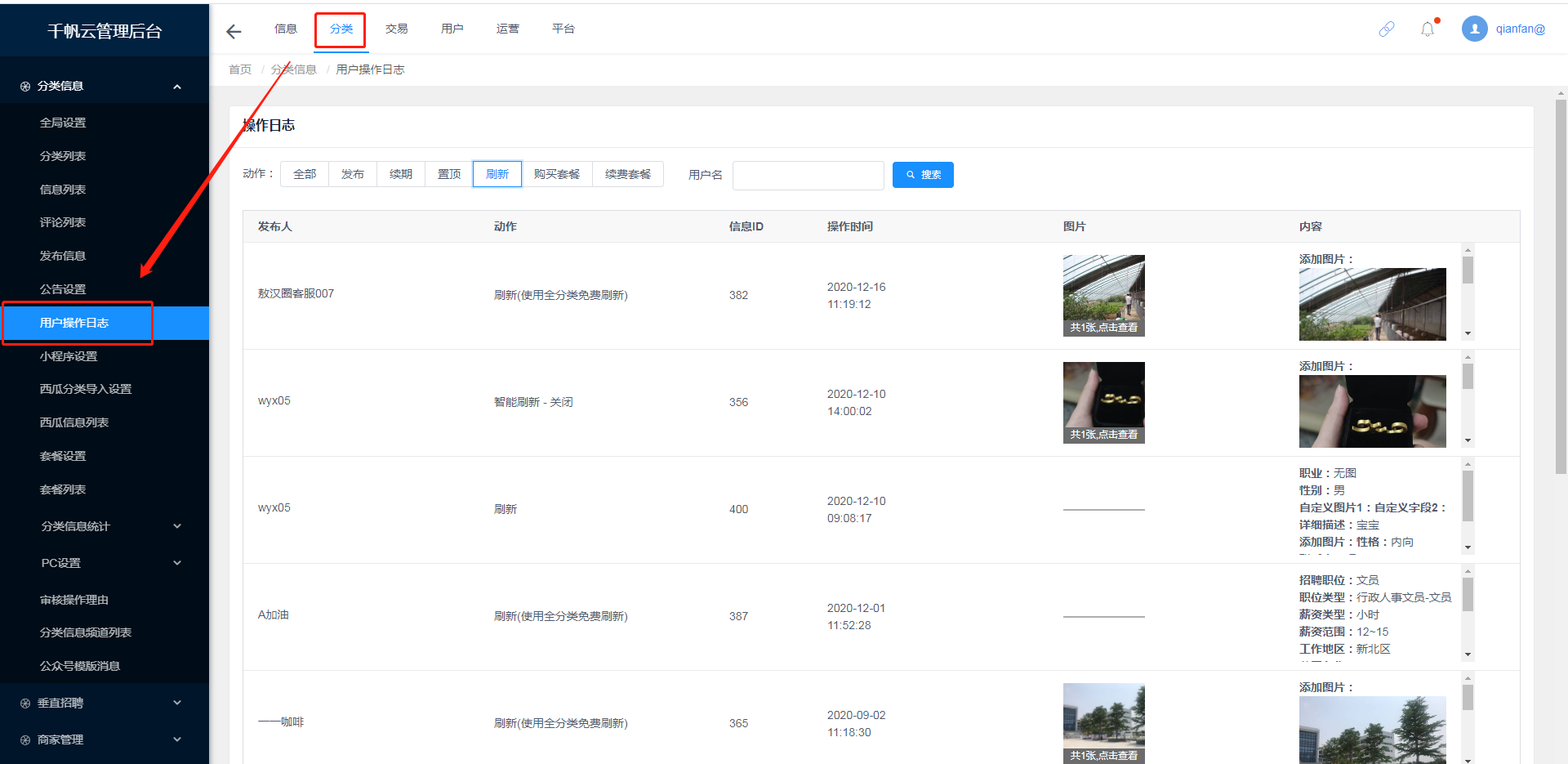This screenshot has height=764, width=1568.
Task: Click ring image in info 356 content cell
Action: (1373, 412)
